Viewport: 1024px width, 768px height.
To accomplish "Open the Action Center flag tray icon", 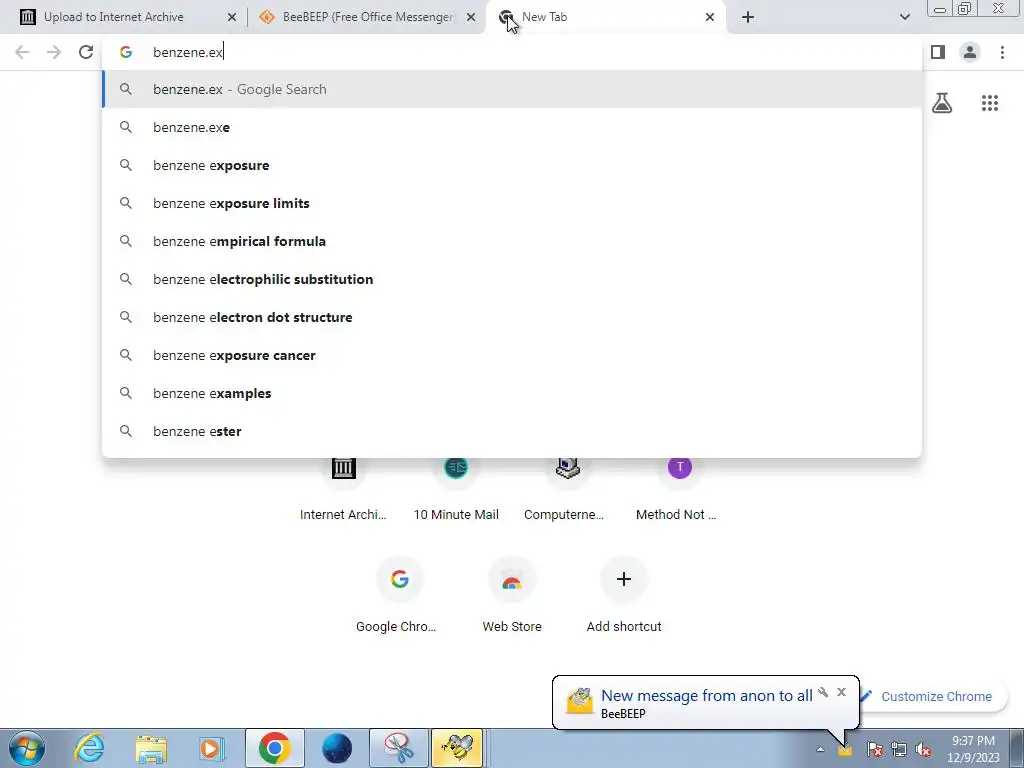I will [x=875, y=749].
